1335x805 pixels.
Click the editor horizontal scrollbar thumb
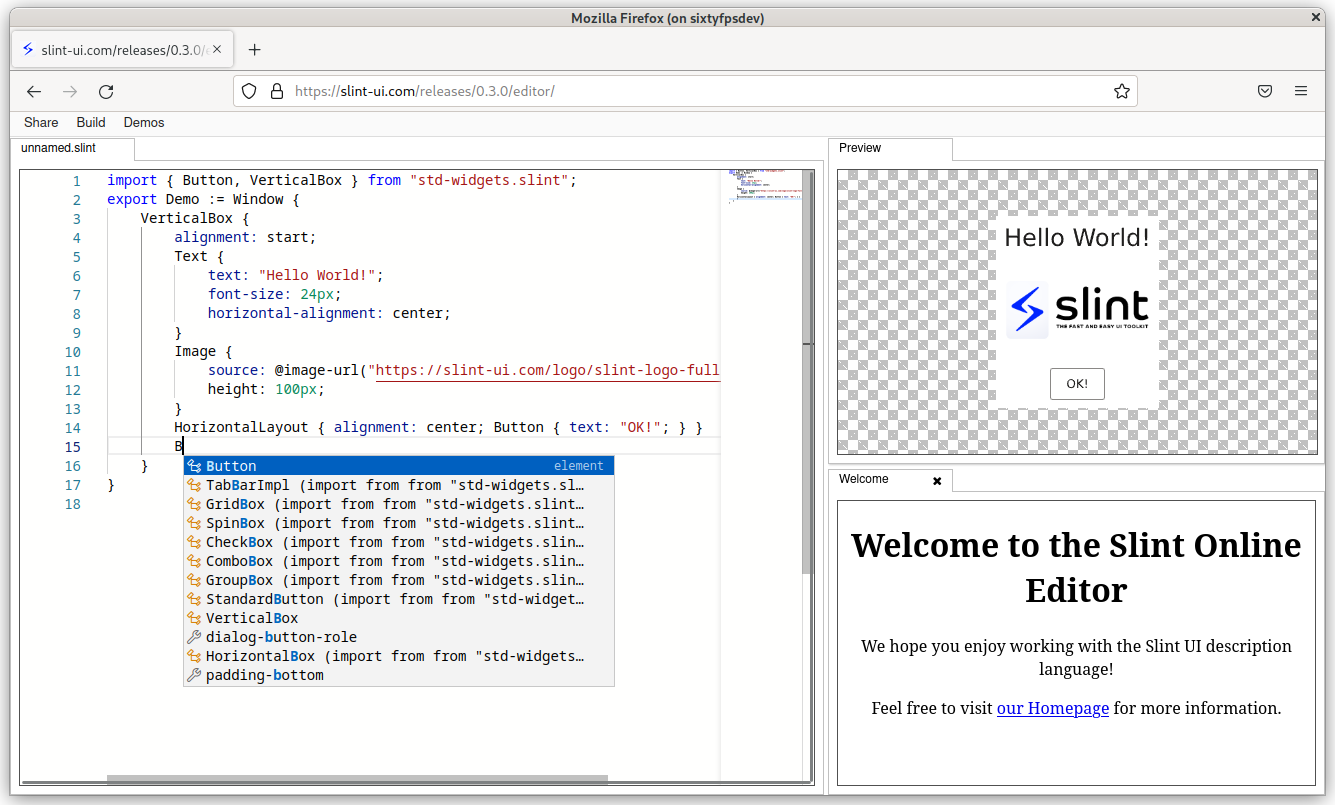coord(357,780)
